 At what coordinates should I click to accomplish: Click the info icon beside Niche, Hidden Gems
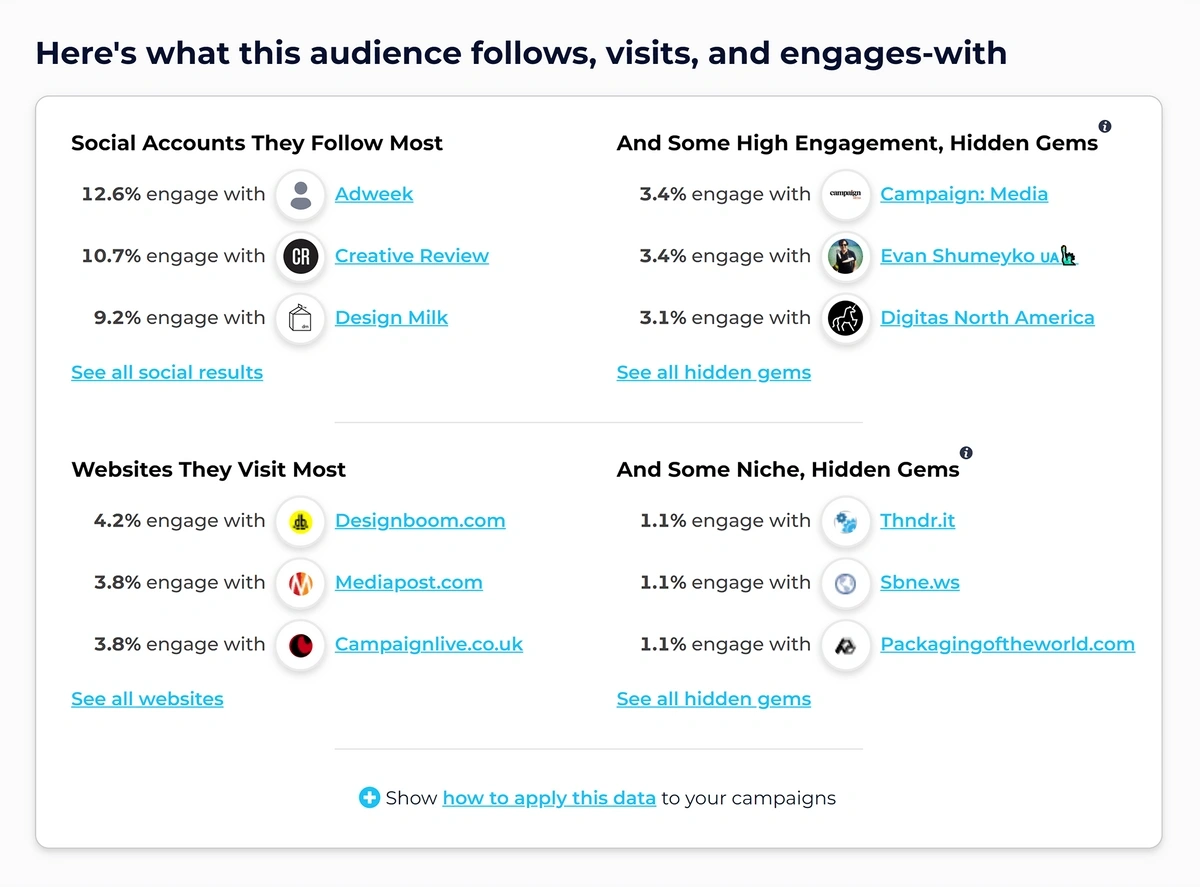pyautogui.click(x=966, y=452)
